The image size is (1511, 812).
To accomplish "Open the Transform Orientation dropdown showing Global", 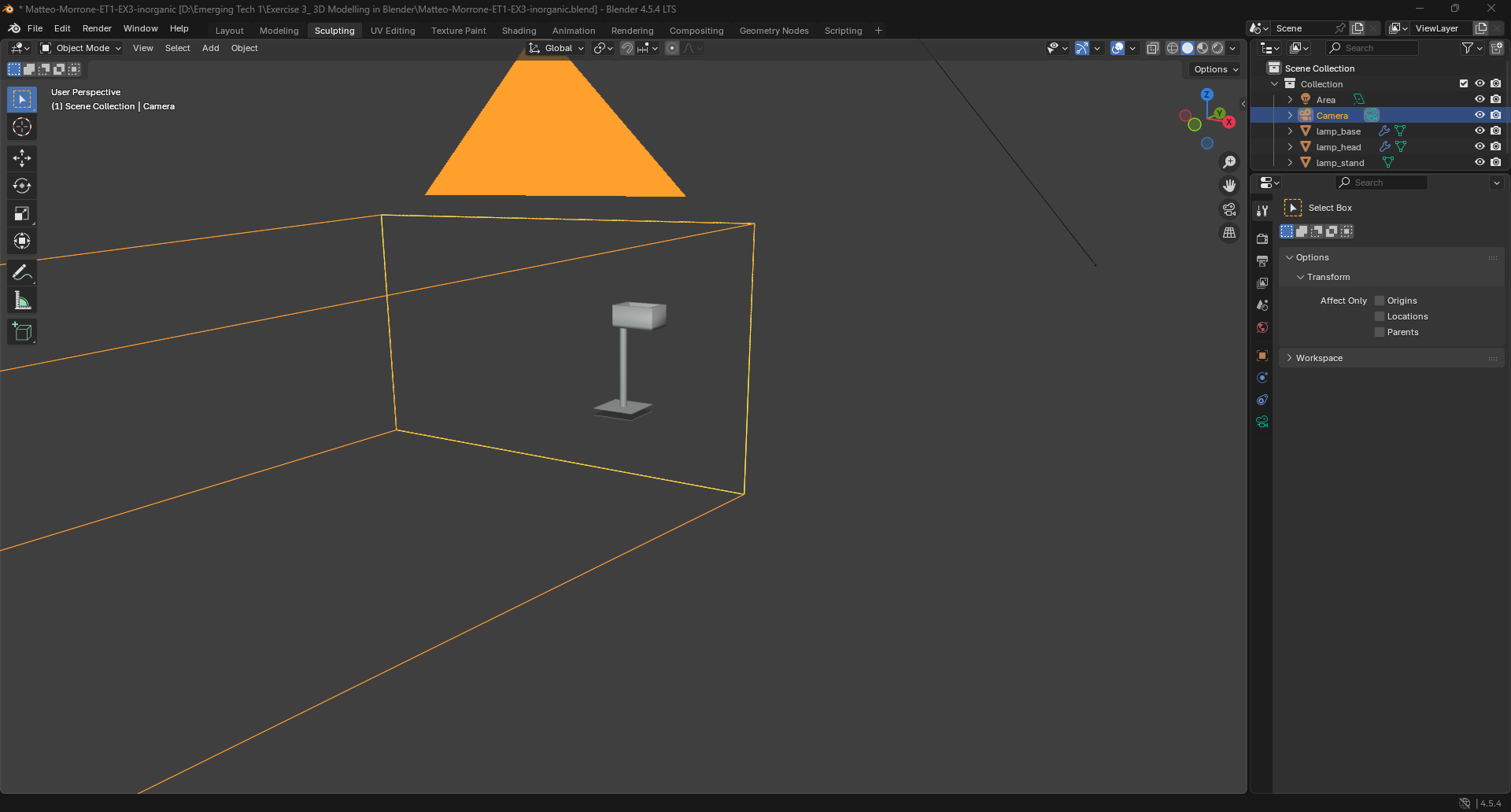I will (556, 48).
